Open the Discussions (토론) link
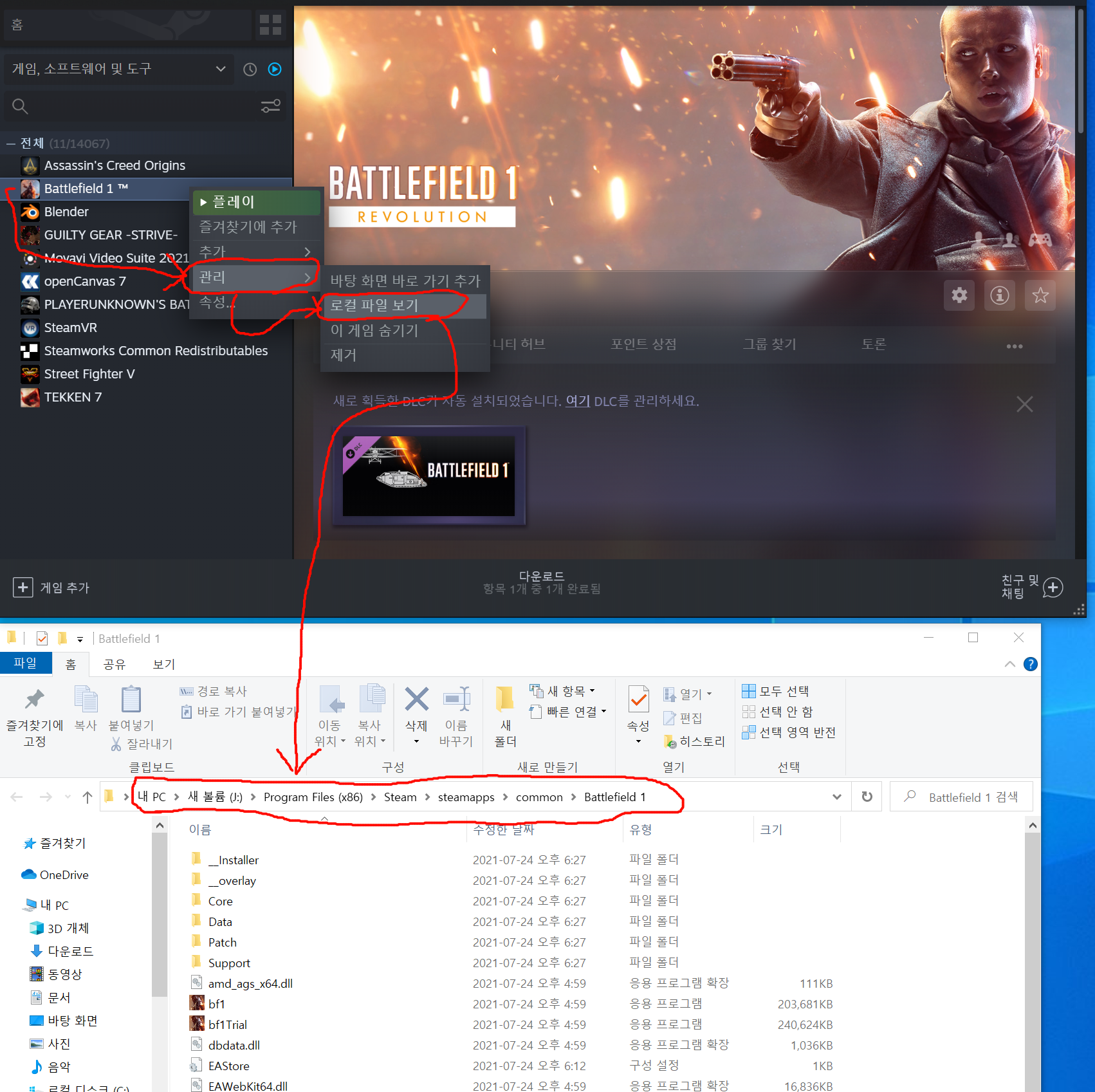Viewport: 1095px width, 1092px height. pyautogui.click(x=874, y=344)
